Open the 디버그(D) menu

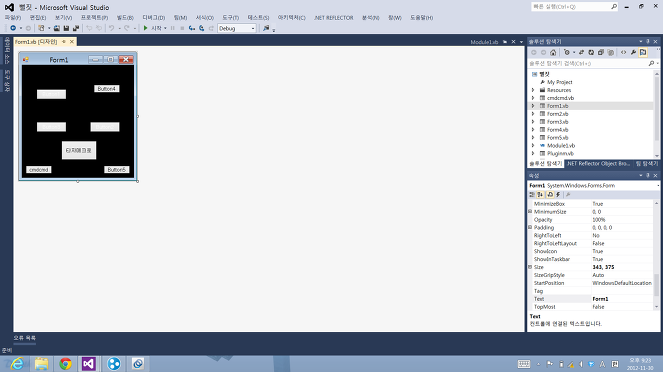point(153,18)
